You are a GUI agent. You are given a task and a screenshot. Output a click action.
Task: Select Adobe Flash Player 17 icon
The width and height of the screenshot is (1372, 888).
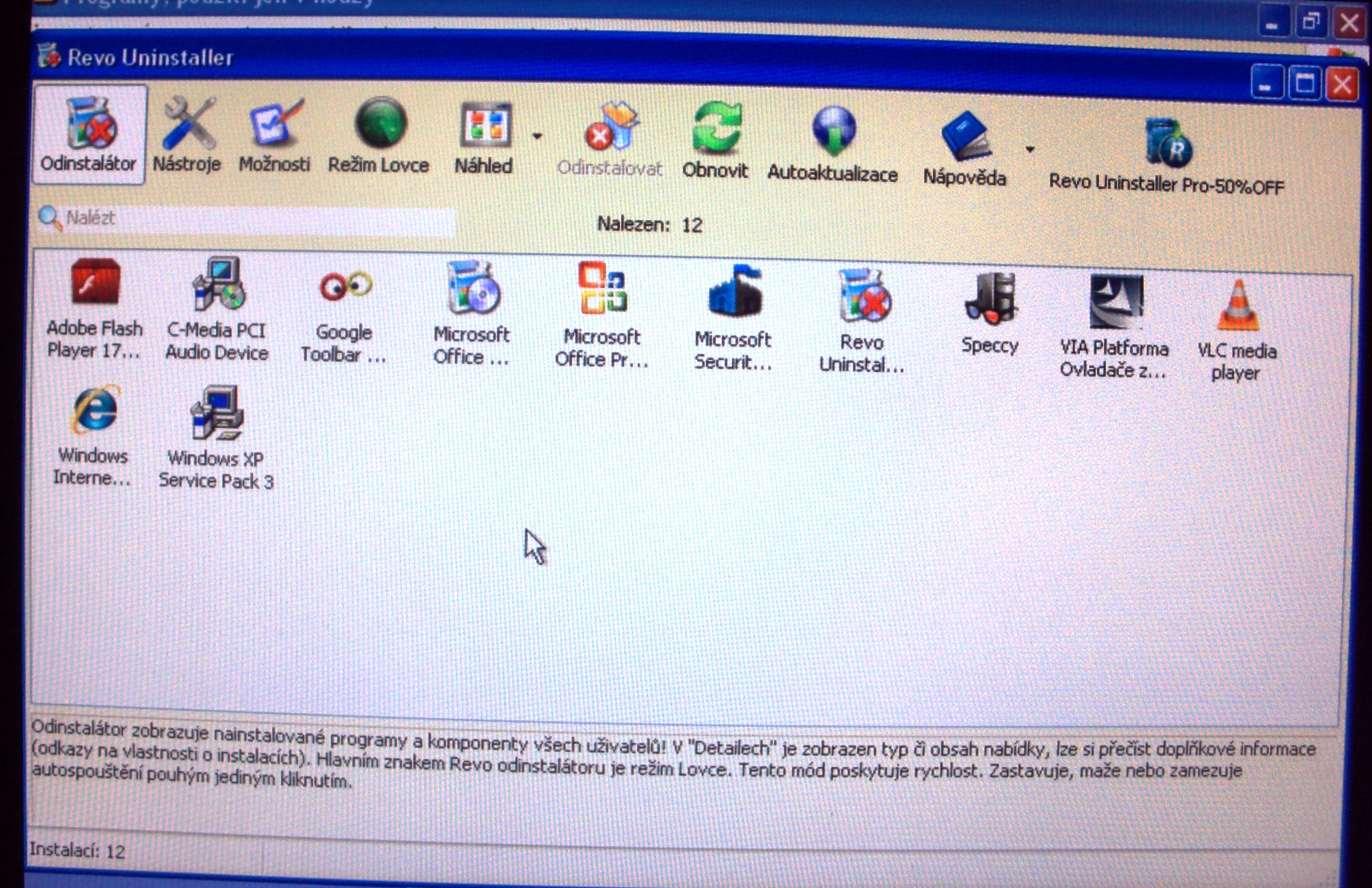pyautogui.click(x=94, y=309)
